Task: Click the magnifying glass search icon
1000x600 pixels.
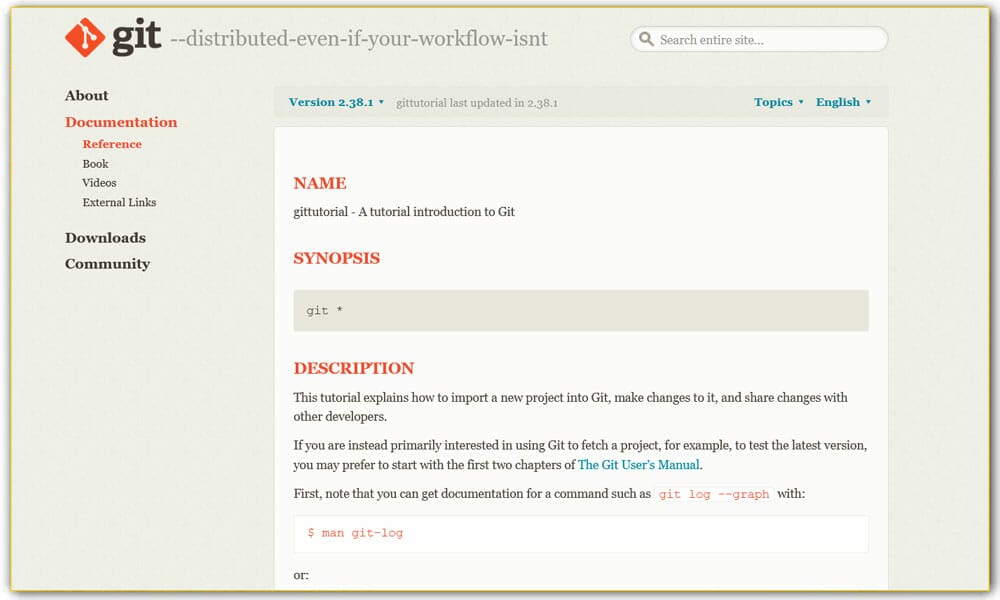Action: 647,40
